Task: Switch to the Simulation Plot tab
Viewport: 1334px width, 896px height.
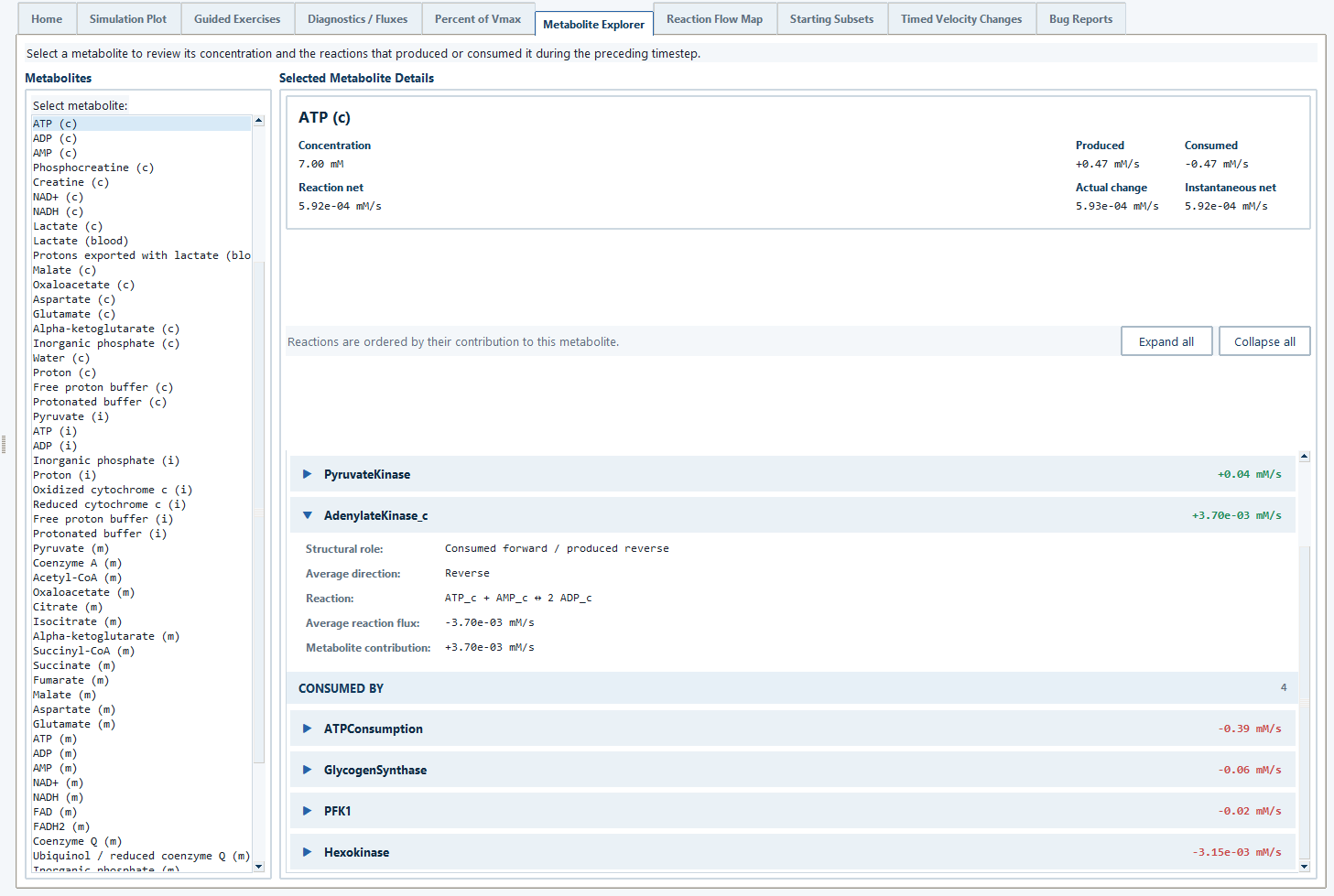Action: (128, 19)
